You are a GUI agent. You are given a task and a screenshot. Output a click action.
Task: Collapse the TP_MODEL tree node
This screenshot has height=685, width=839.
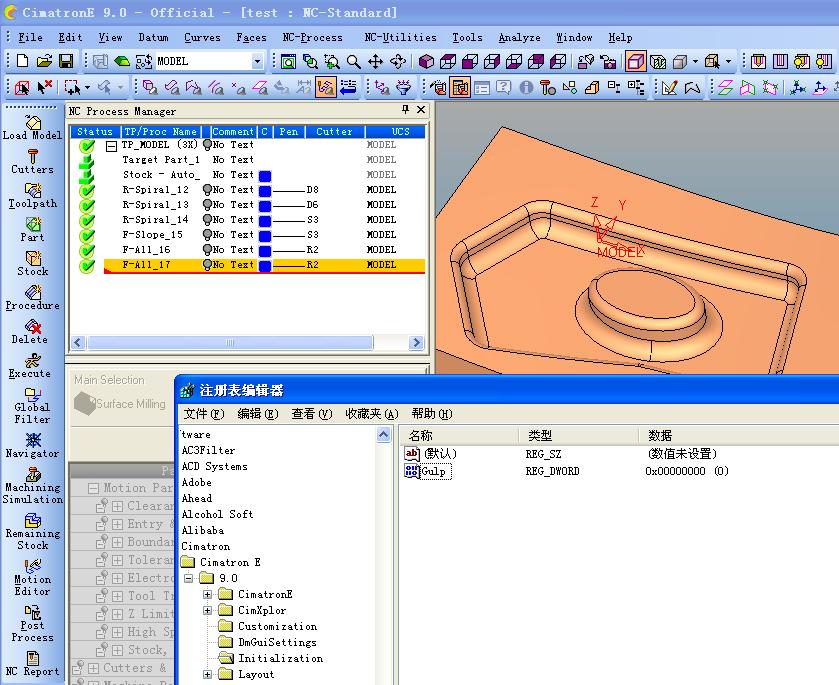click(x=111, y=146)
